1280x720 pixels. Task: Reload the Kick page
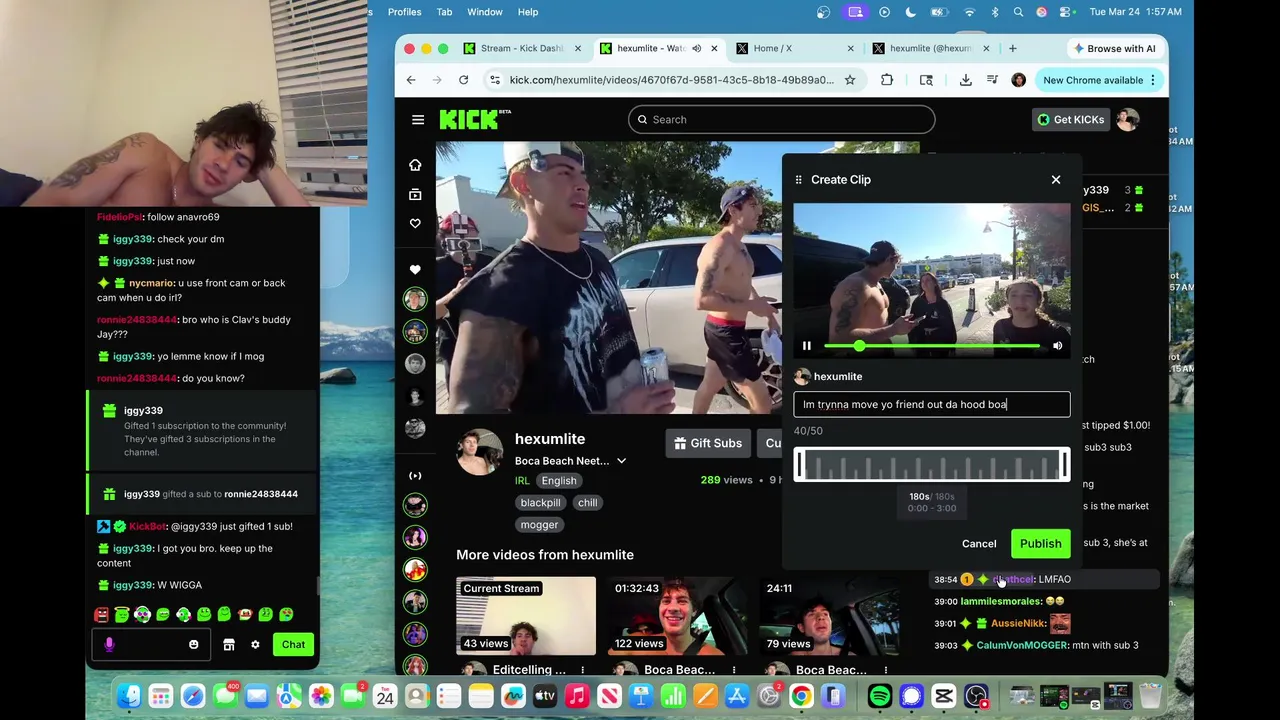pos(463,80)
